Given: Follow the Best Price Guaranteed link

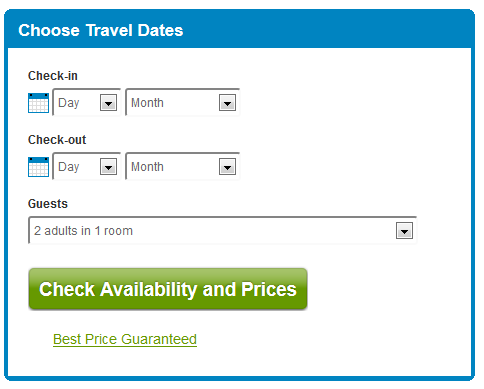Looking at the screenshot, I should [125, 339].
